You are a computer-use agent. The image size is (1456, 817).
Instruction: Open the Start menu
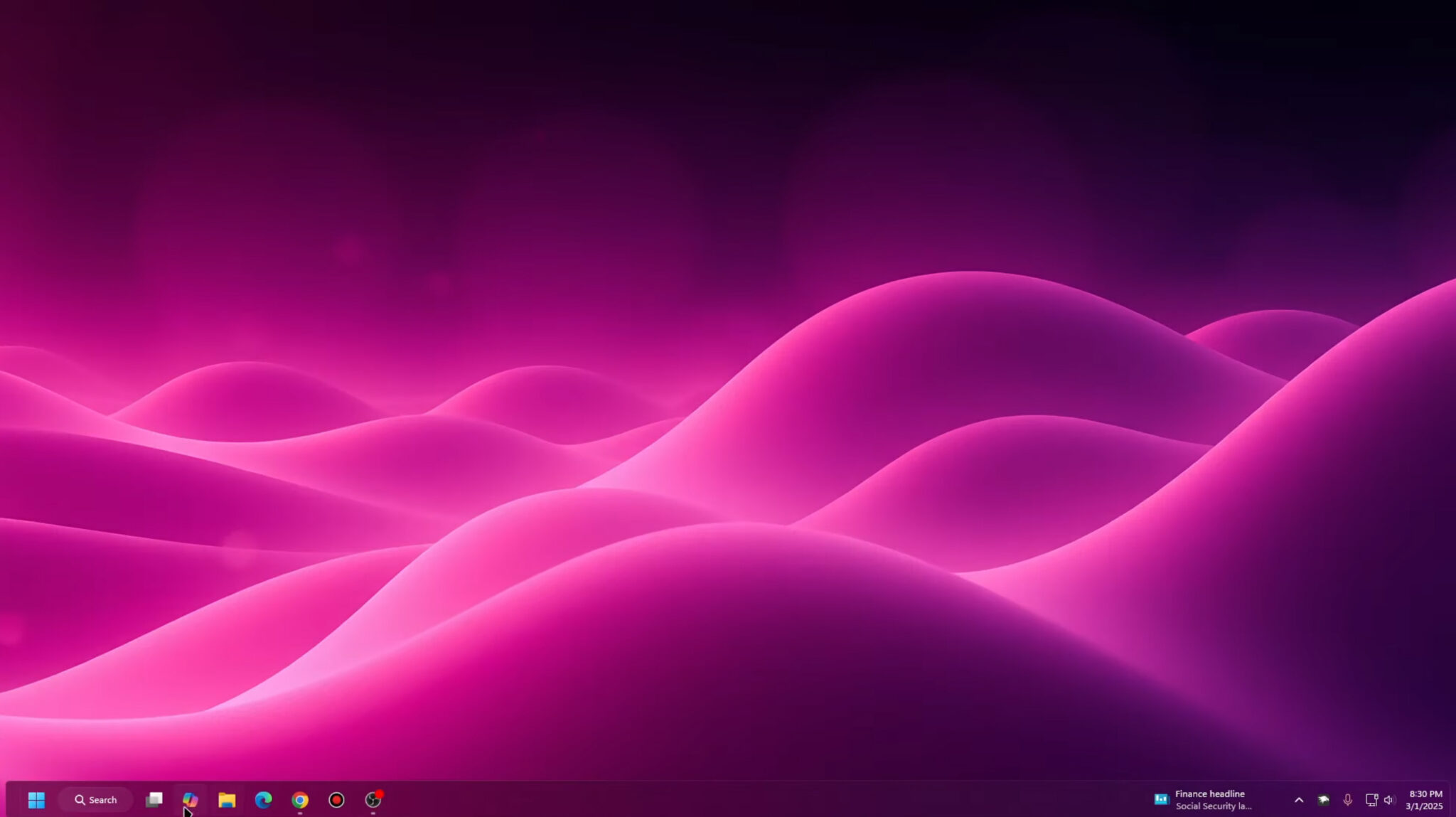[36, 799]
